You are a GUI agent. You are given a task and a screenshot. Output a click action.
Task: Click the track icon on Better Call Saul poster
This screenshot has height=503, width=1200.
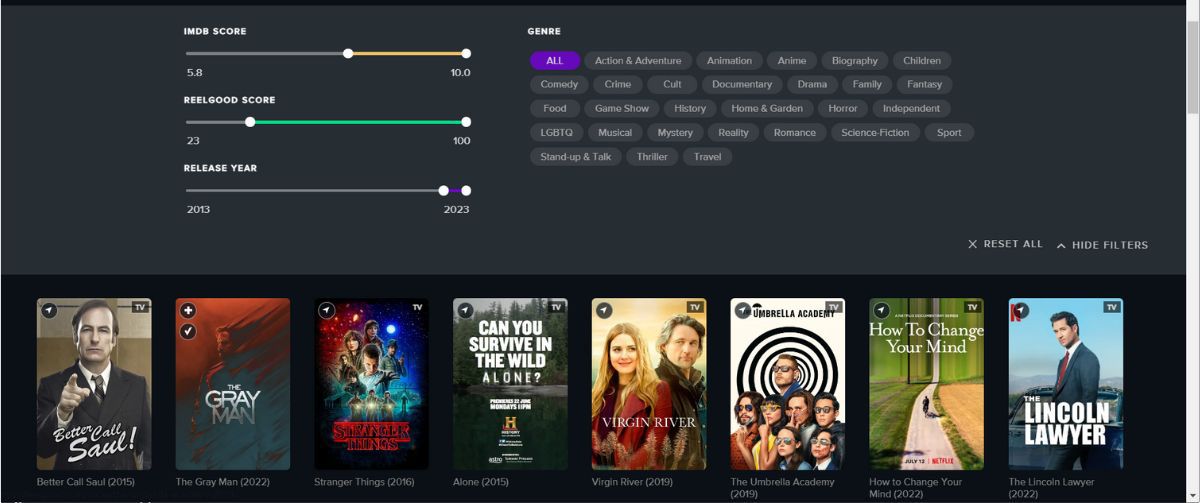[49, 311]
